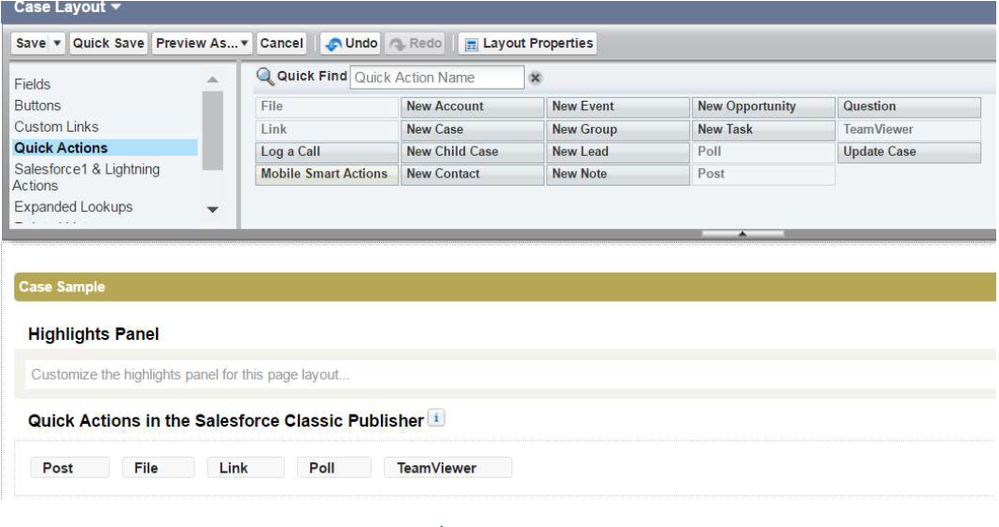Click the palette list scrollbar thumb

pos(213,131)
